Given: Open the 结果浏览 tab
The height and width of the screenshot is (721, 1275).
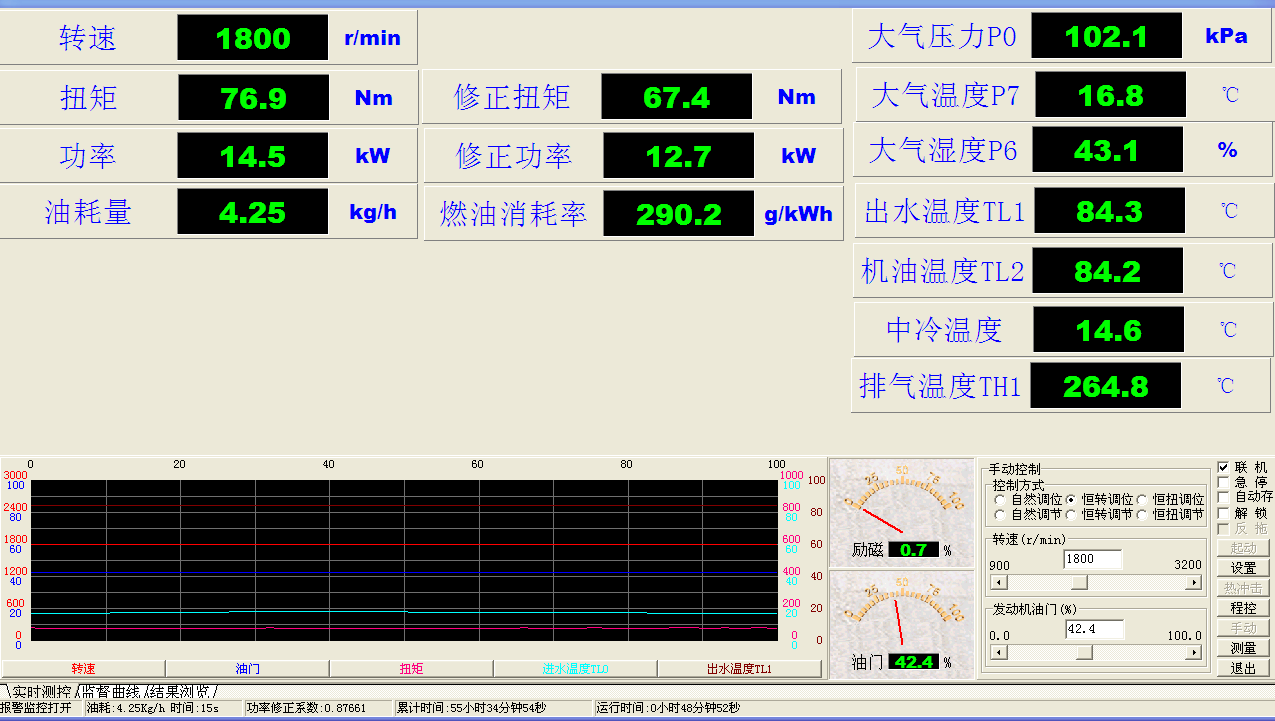Looking at the screenshot, I should pos(180,691).
